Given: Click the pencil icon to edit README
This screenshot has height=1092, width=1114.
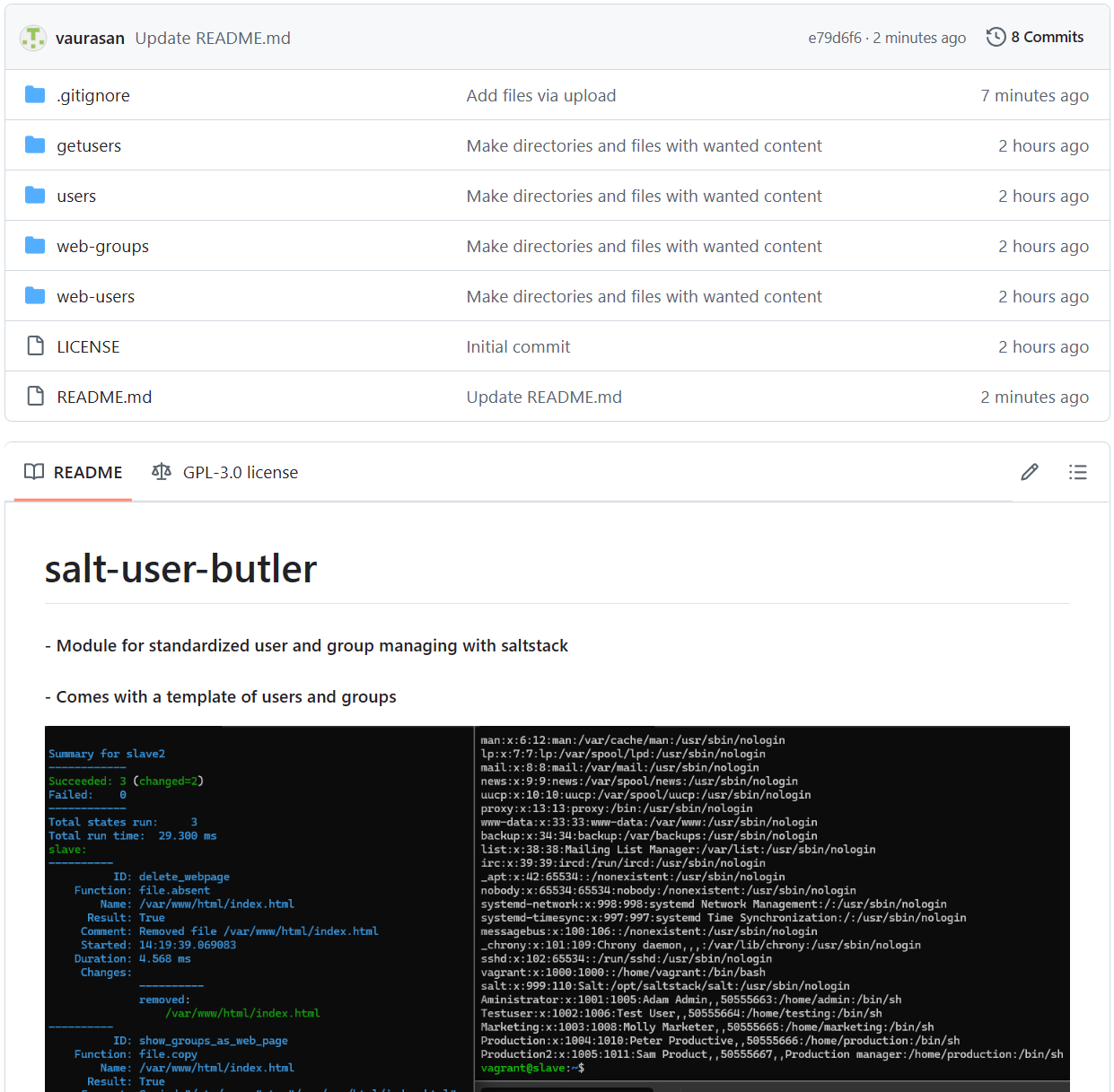Looking at the screenshot, I should point(1030,472).
